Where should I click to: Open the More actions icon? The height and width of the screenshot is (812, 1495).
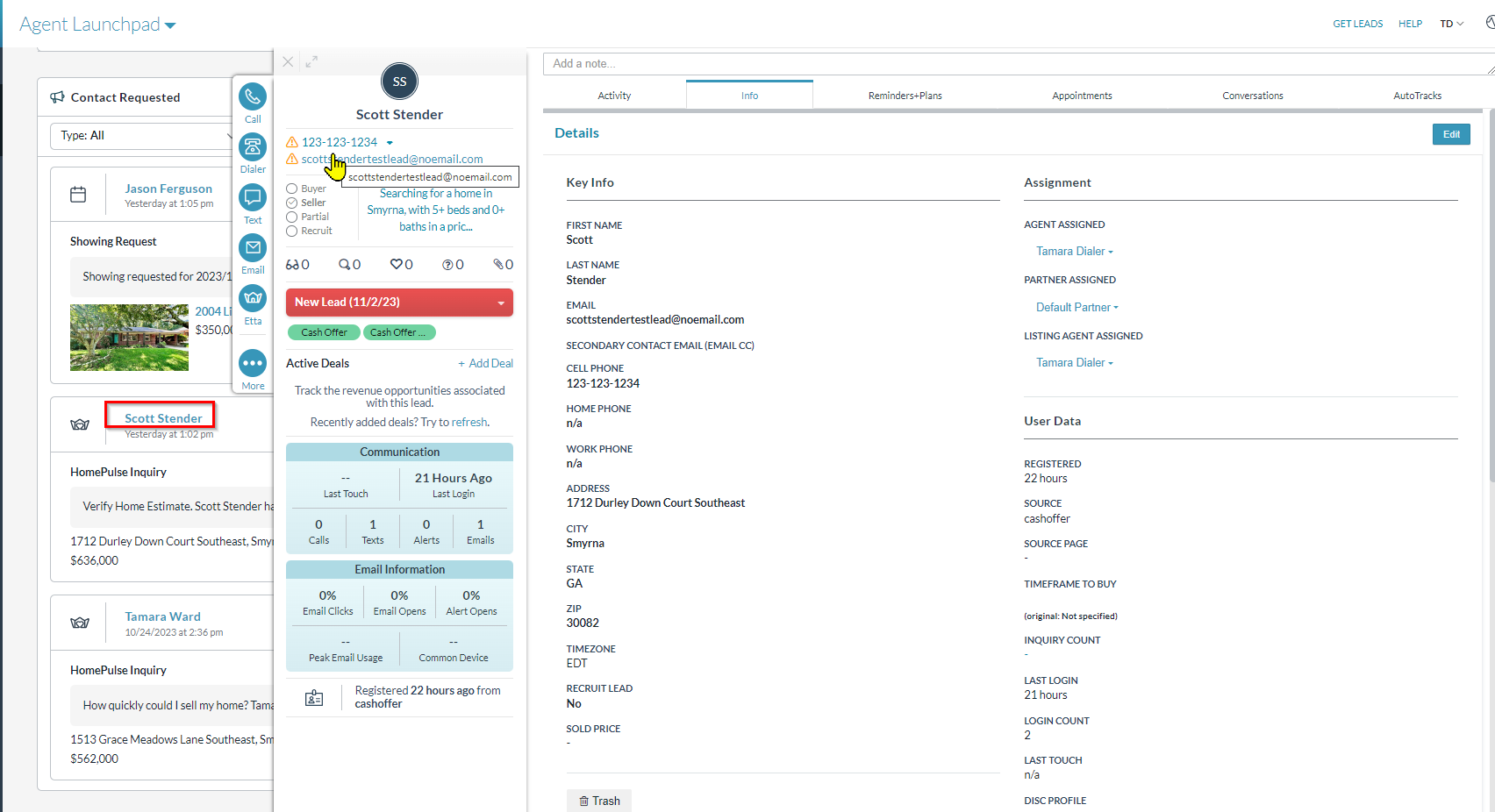tap(253, 363)
